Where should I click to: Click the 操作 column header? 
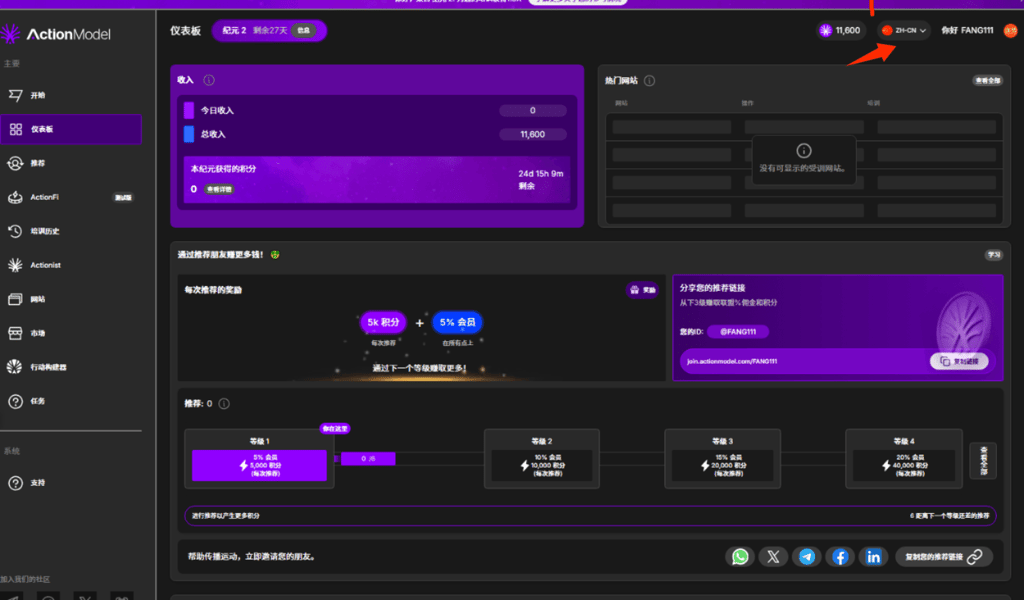[747, 103]
